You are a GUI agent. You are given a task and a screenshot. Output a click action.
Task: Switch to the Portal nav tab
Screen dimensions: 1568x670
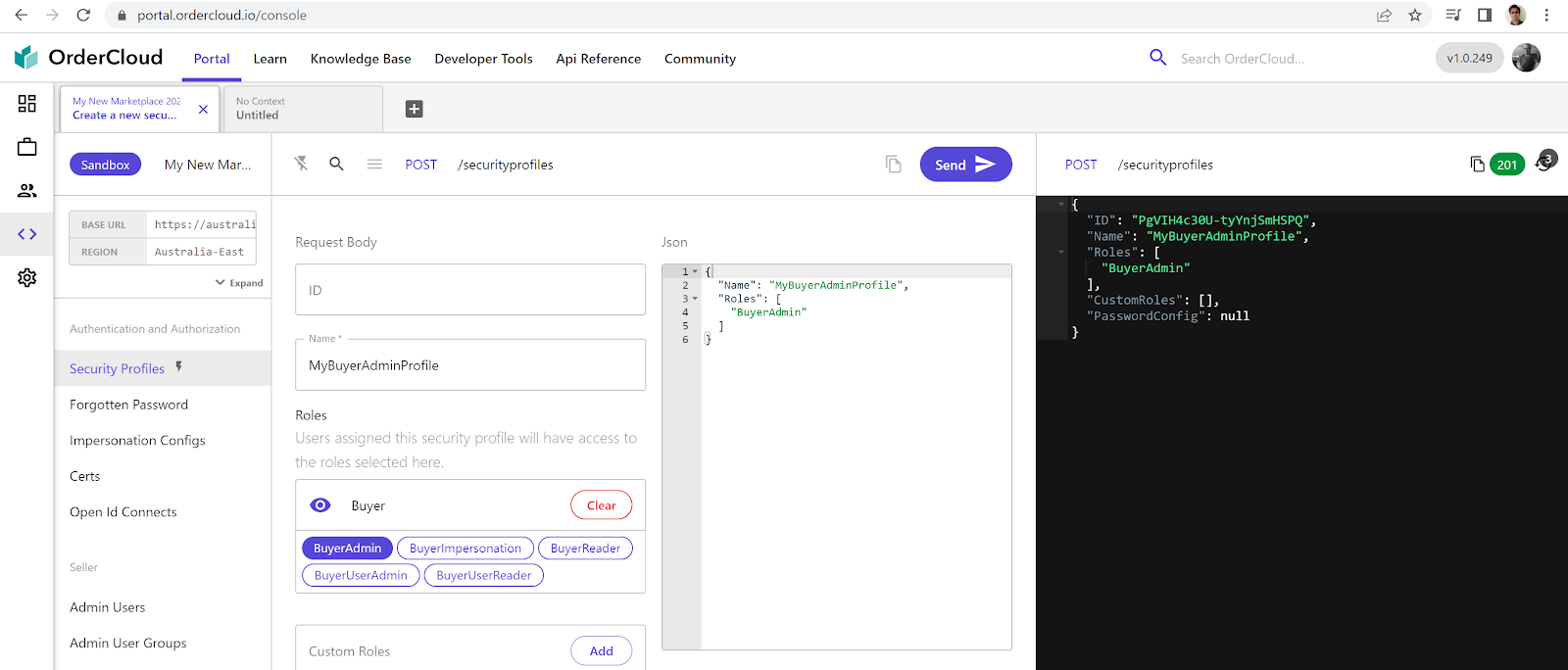pyautogui.click(x=212, y=59)
